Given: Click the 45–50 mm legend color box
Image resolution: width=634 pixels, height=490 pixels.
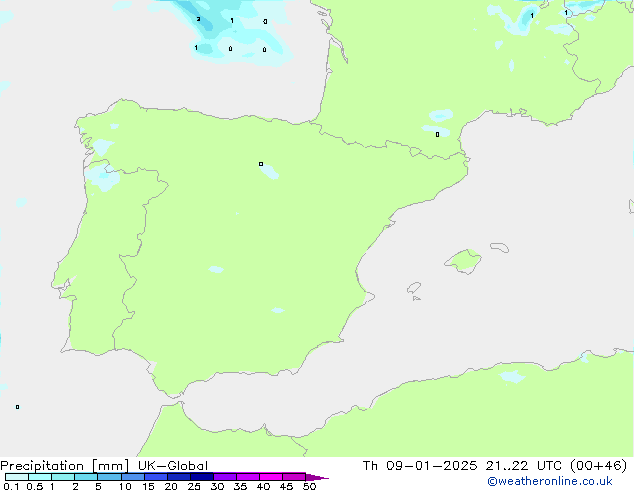Looking at the screenshot, I should pos(294,477).
